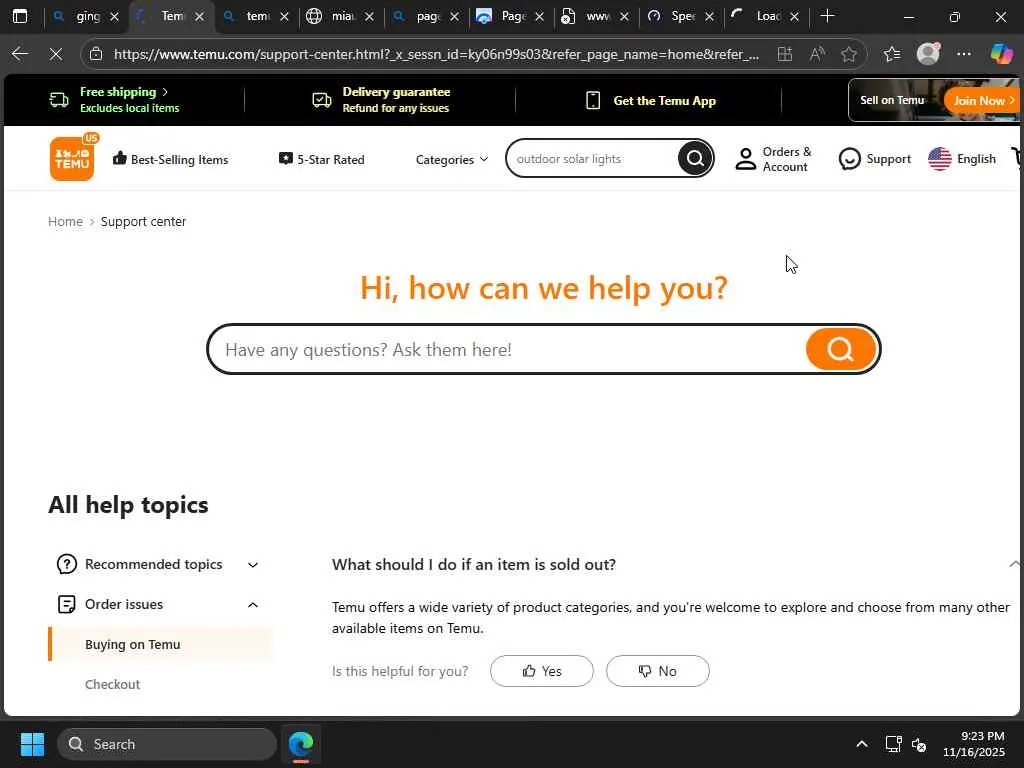Click the taskbar Search box
Screen dimensions: 1024x768
pos(167,744)
